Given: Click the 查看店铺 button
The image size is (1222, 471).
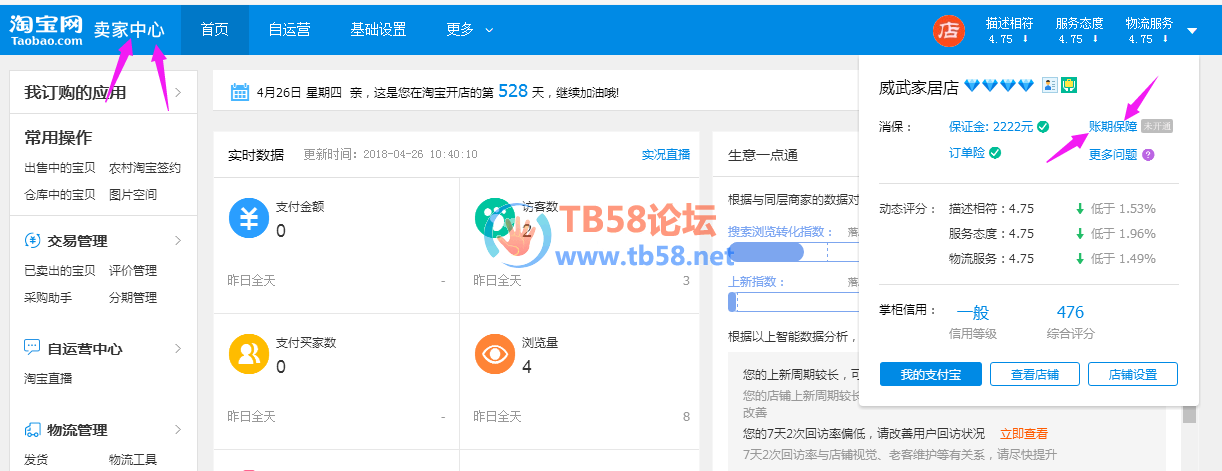Looking at the screenshot, I should (1035, 374).
